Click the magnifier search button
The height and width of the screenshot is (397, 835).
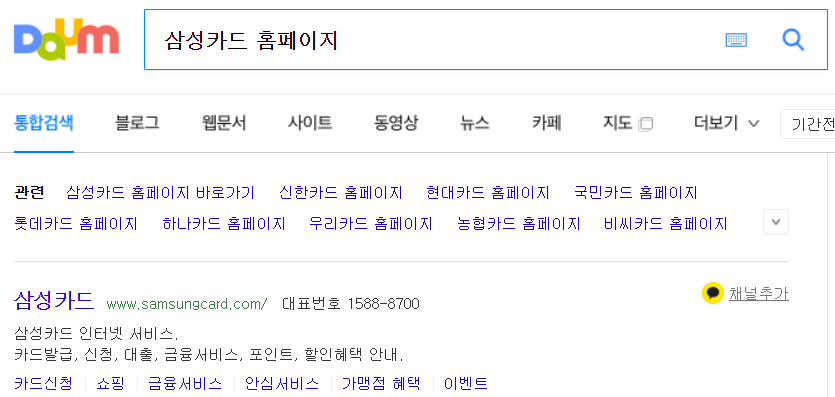(x=793, y=39)
